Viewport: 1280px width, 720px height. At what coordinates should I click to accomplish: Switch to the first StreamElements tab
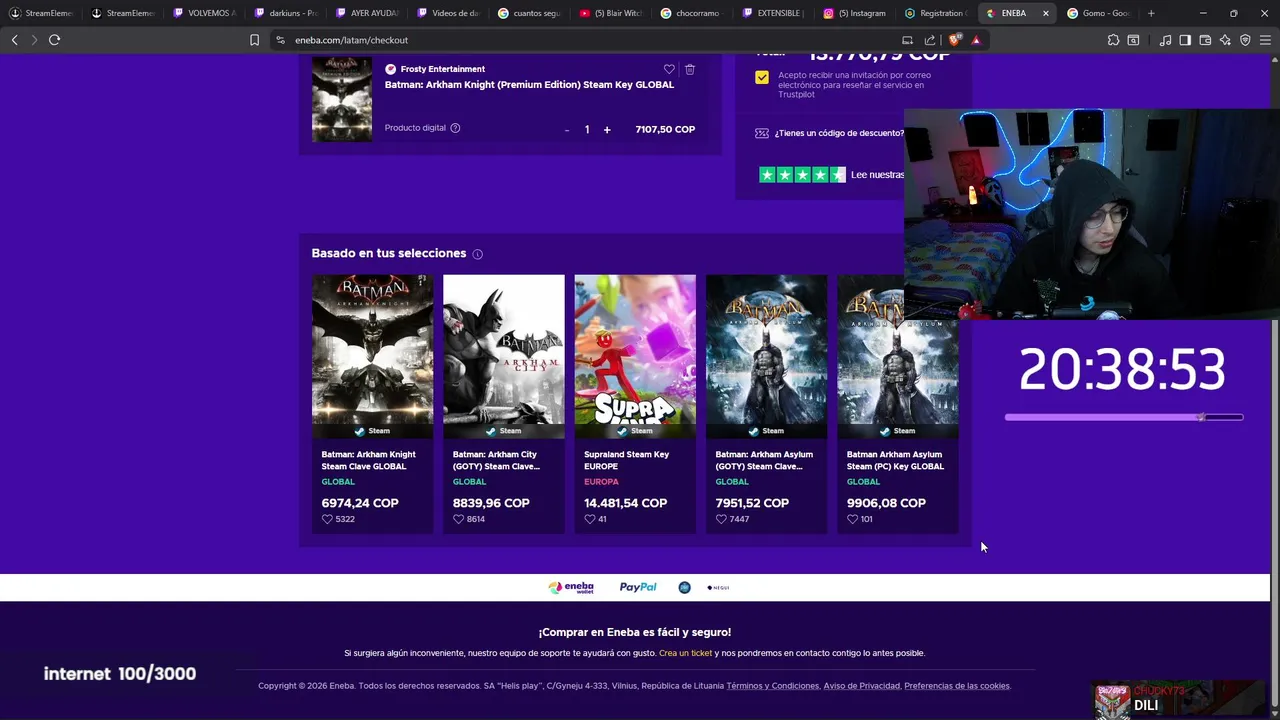click(41, 13)
